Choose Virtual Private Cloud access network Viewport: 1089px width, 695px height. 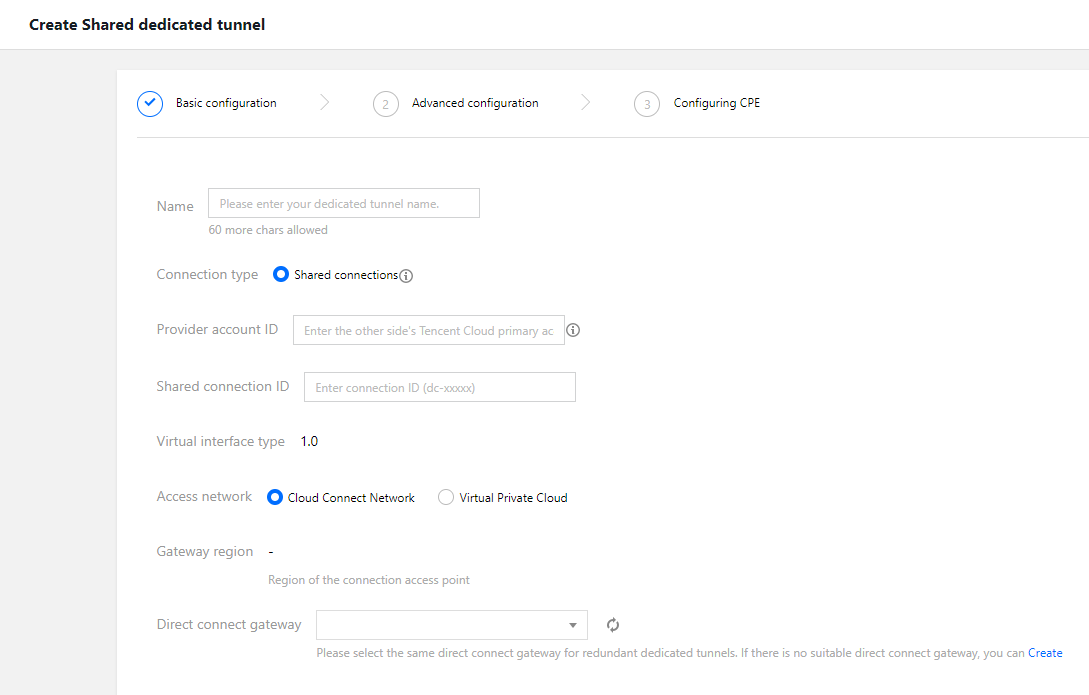tap(446, 497)
